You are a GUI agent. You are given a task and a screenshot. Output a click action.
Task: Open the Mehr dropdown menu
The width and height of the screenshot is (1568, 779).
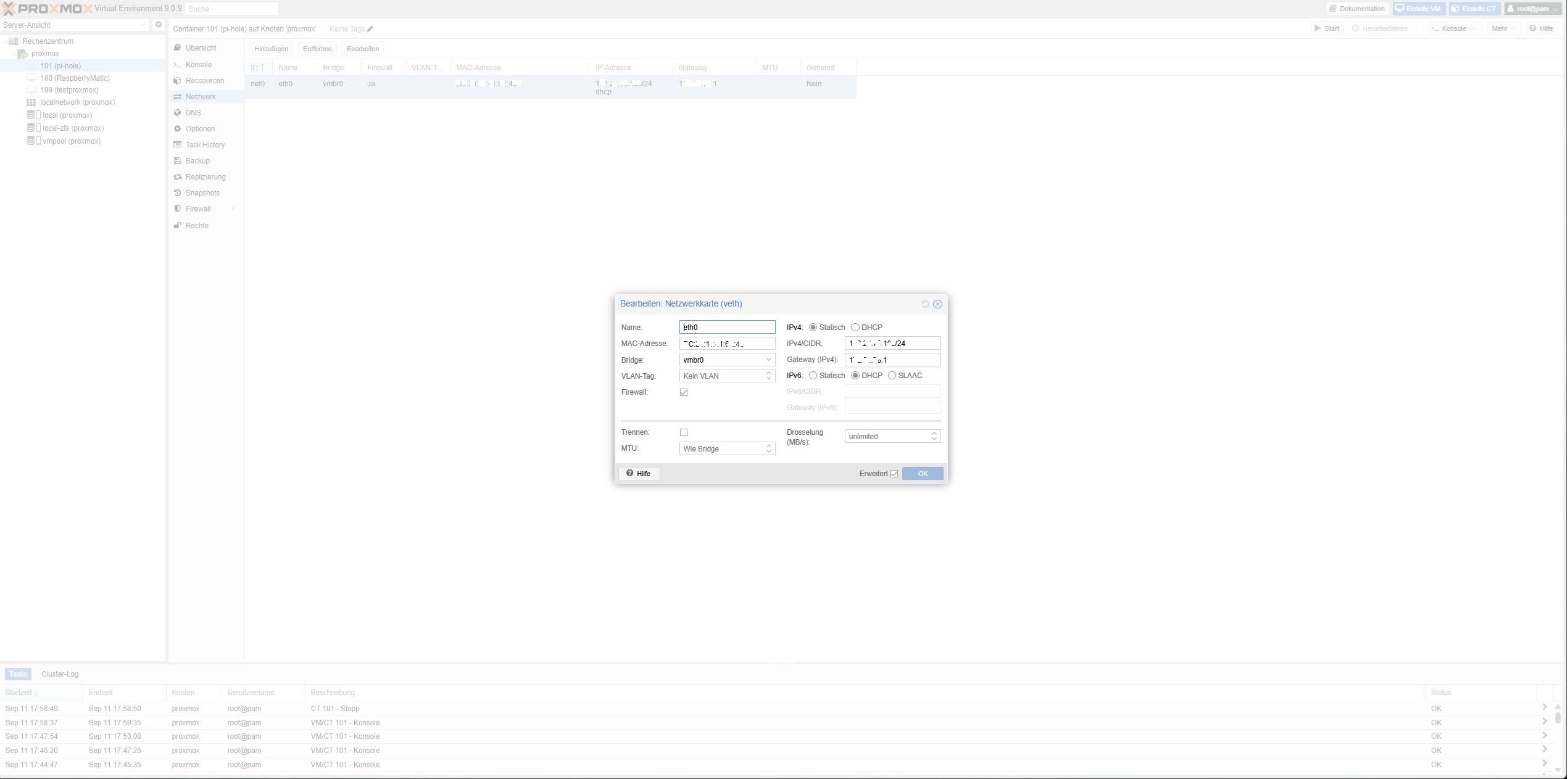pyautogui.click(x=1503, y=28)
